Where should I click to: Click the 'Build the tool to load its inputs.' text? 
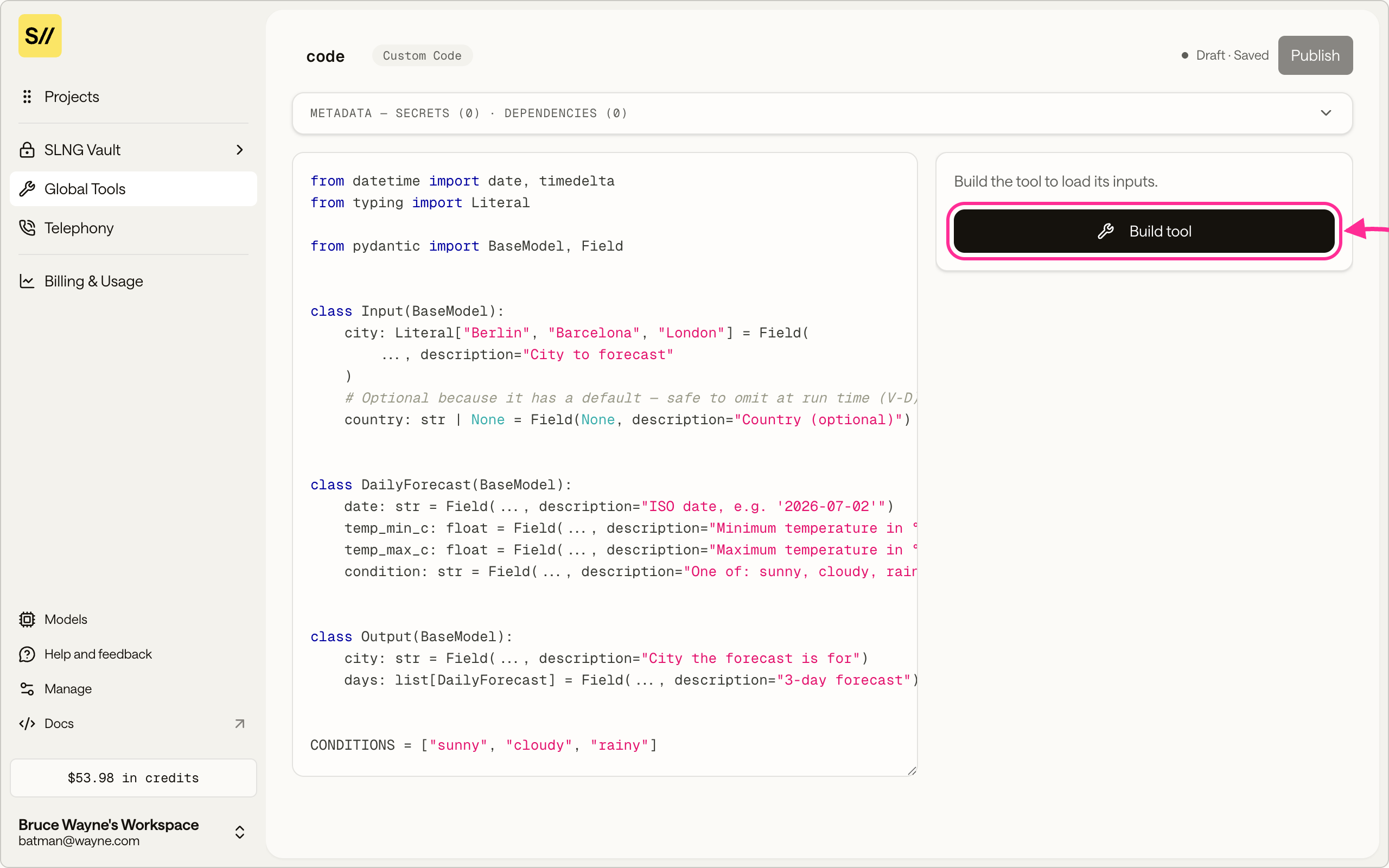pyautogui.click(x=1055, y=181)
